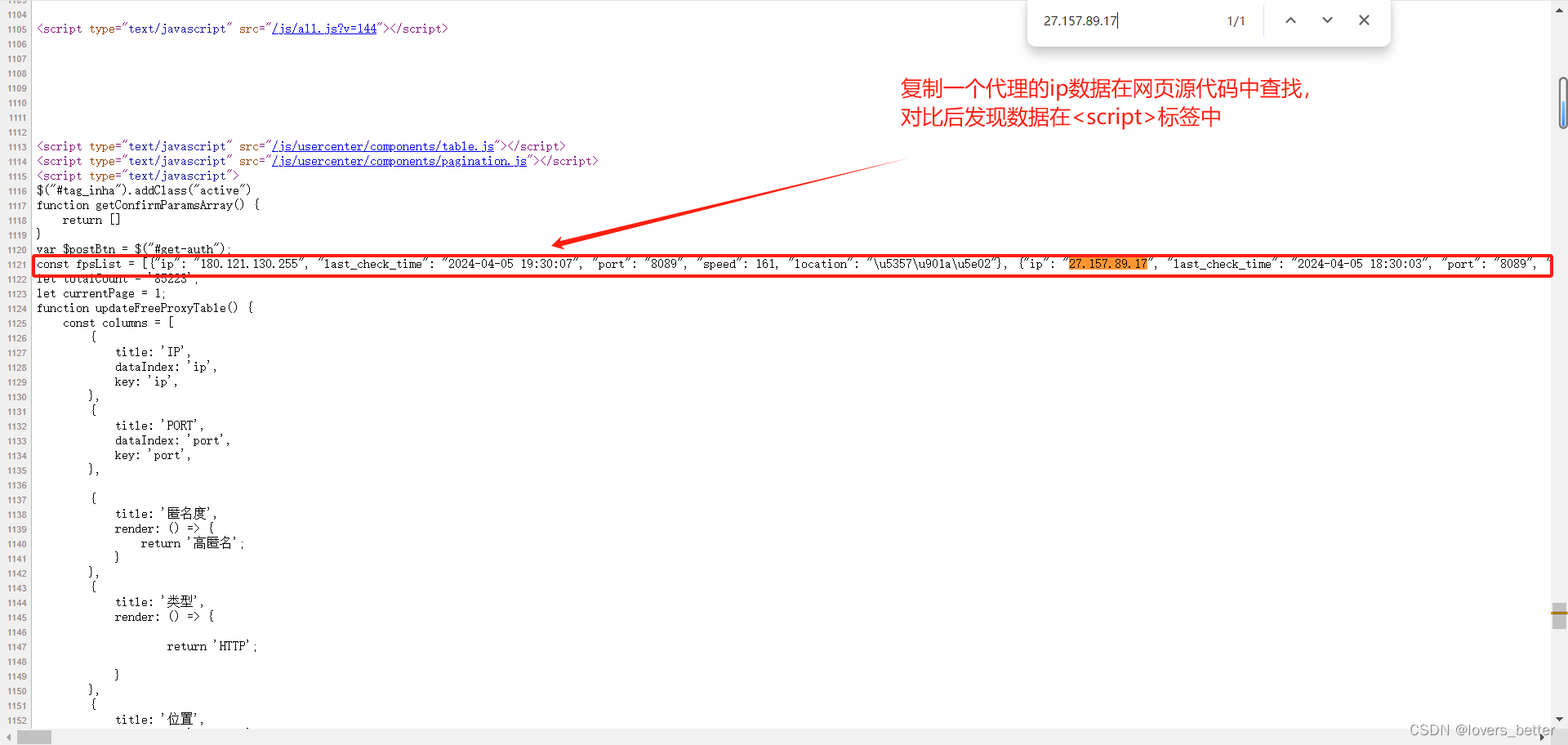Click scroll-down arrow of vertical scrollbar
This screenshot has width=1568, height=745.
tap(1560, 720)
